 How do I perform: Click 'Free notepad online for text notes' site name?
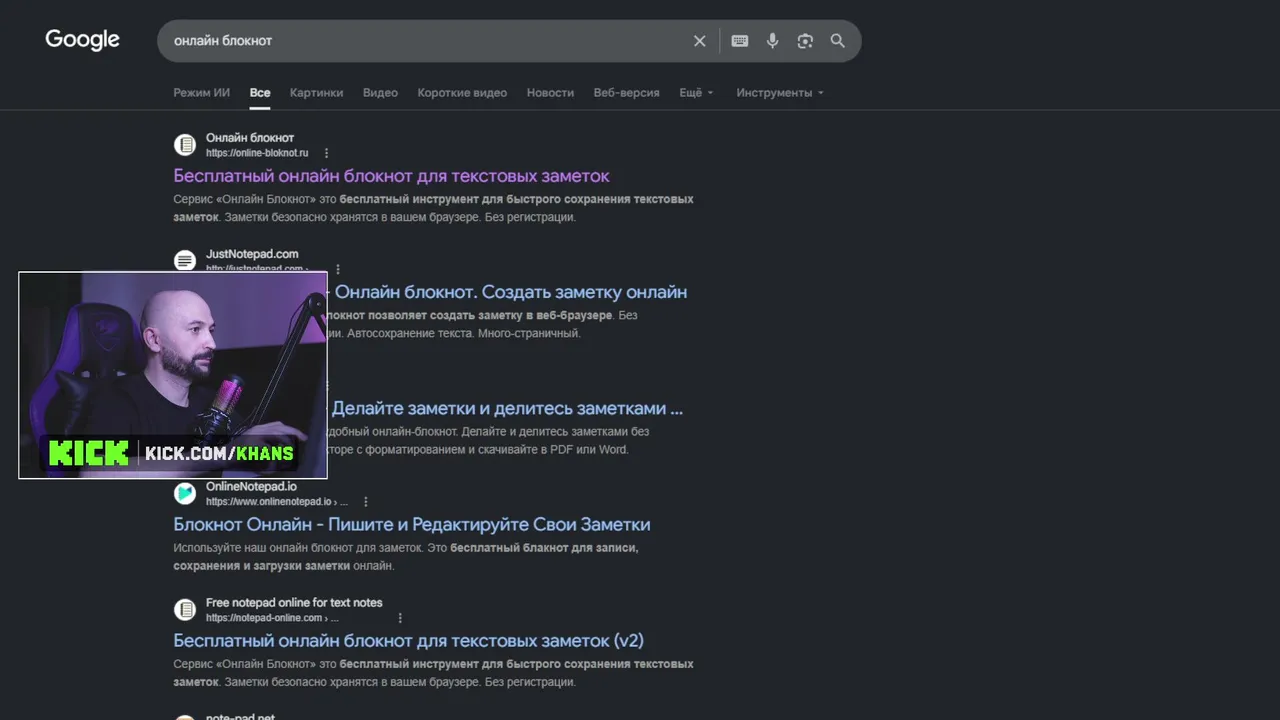[294, 603]
